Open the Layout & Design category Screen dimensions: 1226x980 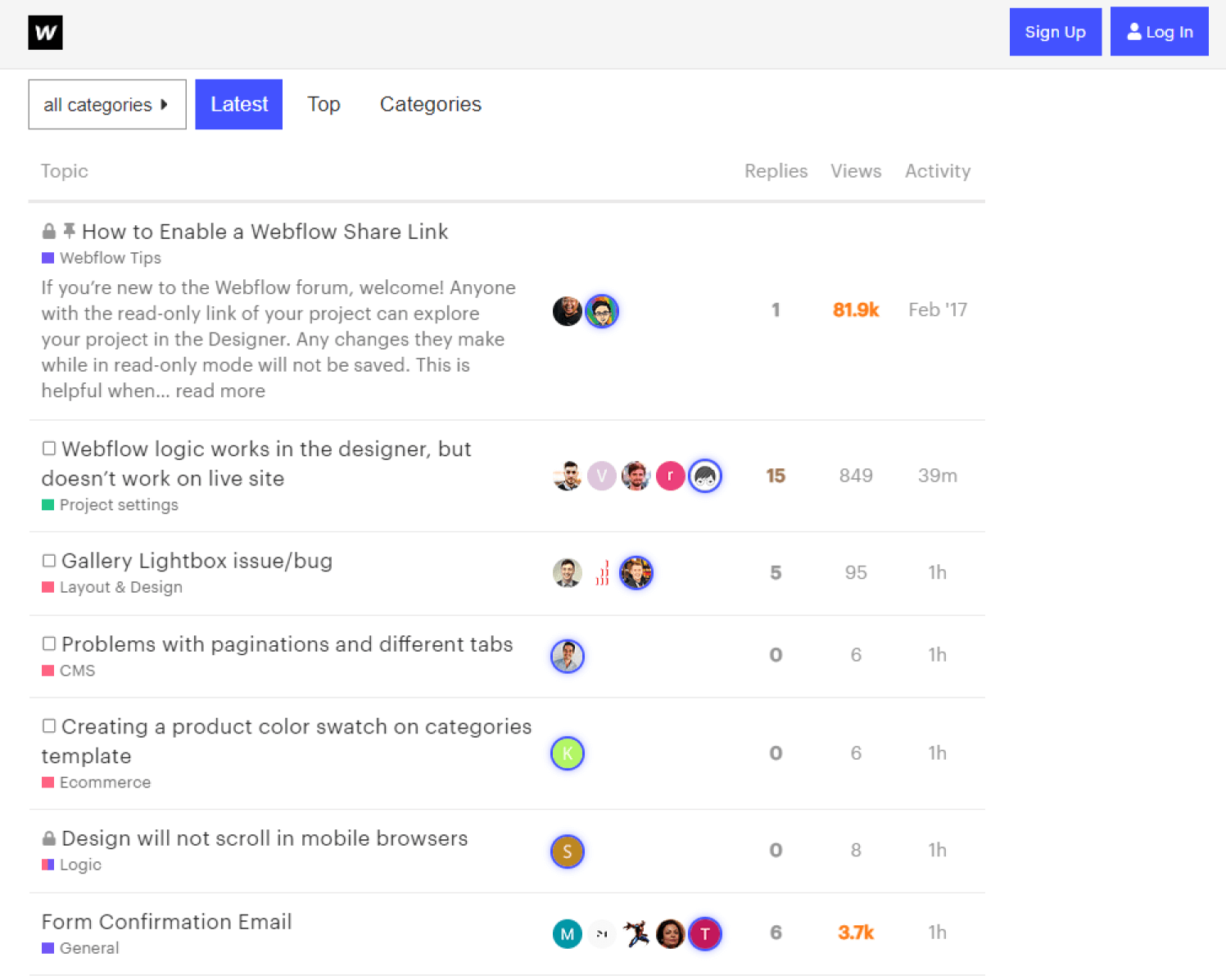tap(112, 587)
